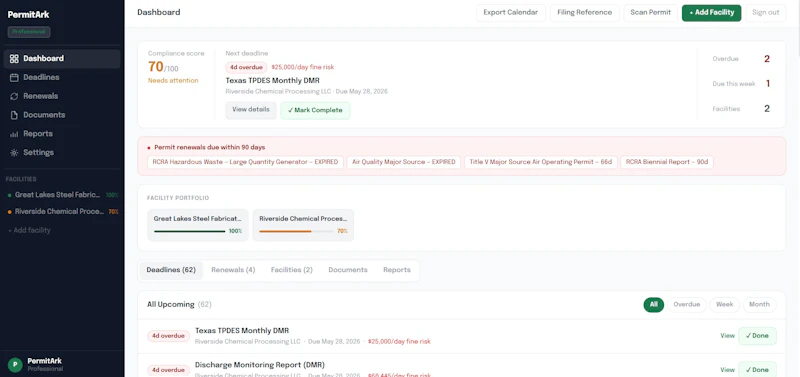Mark Discharge Monitoring Report row Done
The width and height of the screenshot is (800, 377).
(x=757, y=370)
